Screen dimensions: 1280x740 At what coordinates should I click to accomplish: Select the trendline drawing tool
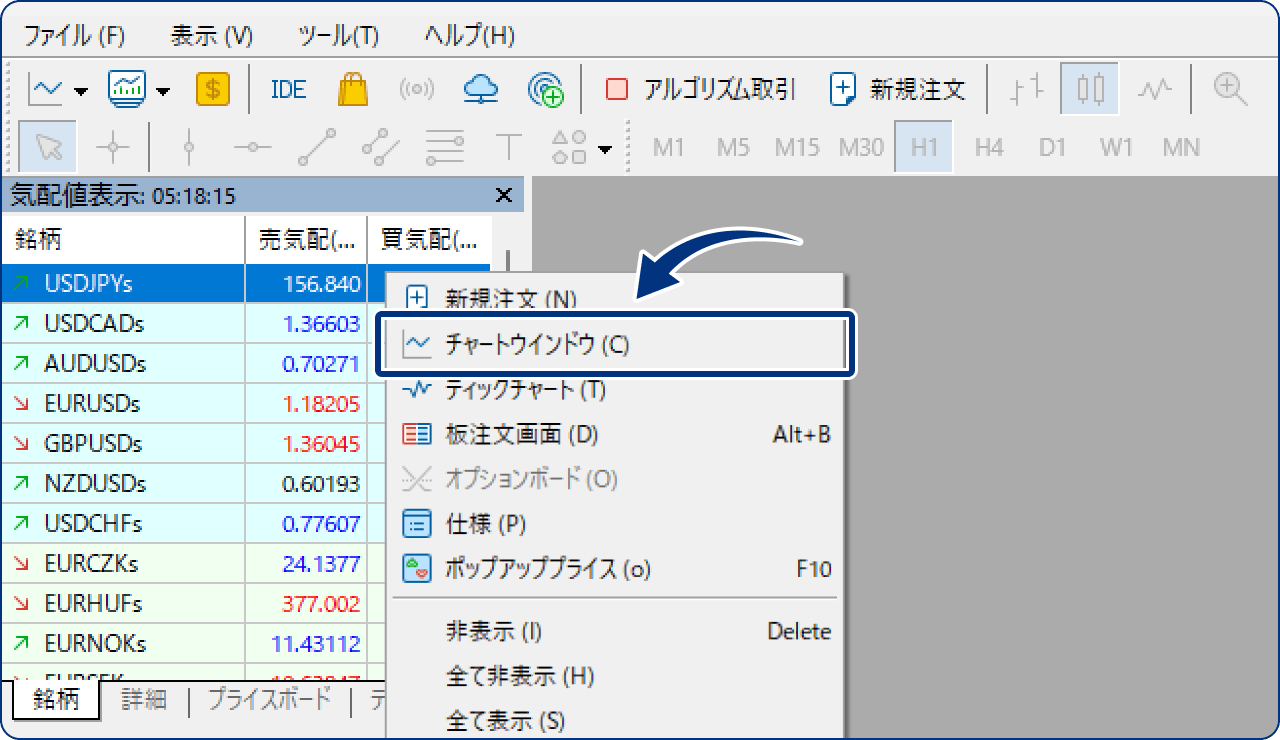click(317, 148)
